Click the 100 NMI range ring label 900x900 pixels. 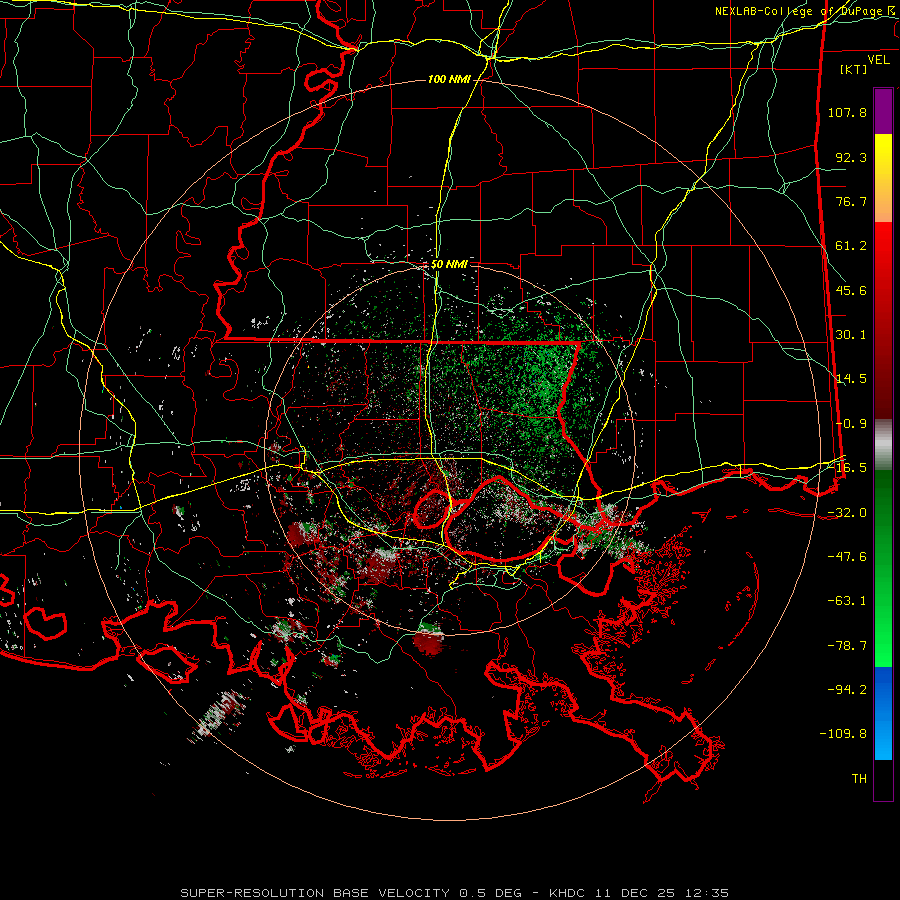pyautogui.click(x=449, y=79)
